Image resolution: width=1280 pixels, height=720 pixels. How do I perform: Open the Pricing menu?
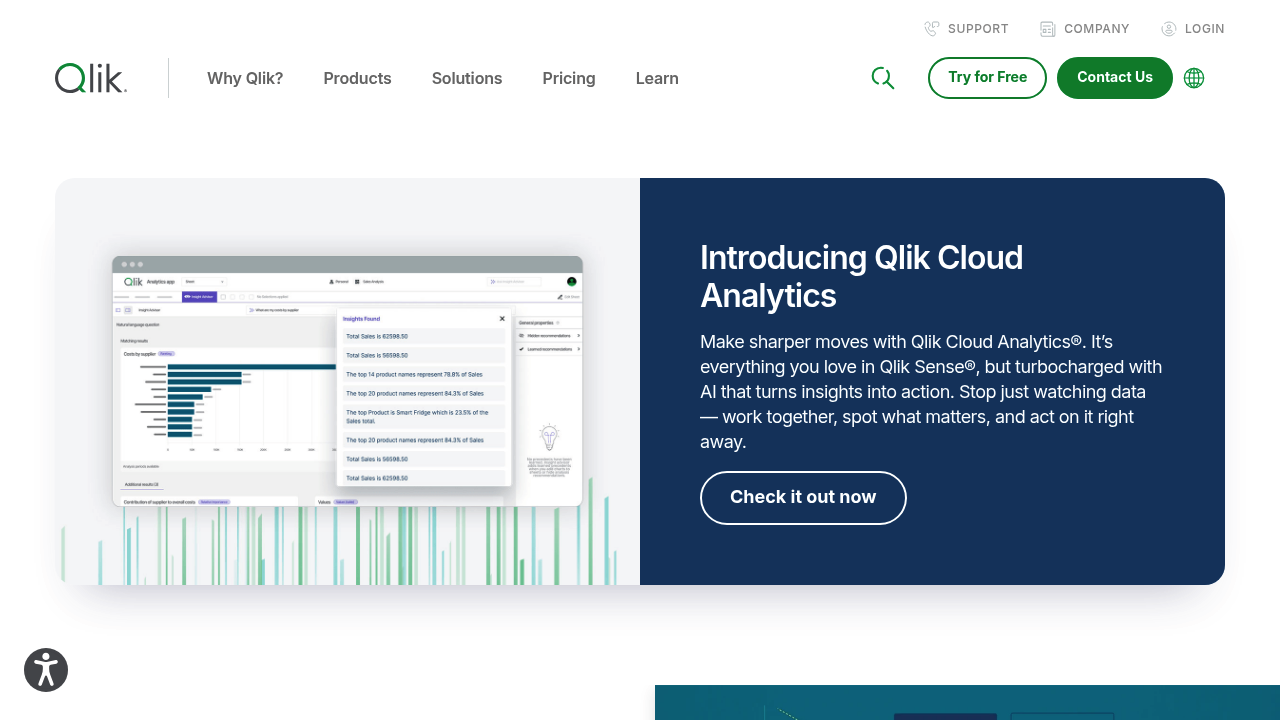click(x=568, y=78)
